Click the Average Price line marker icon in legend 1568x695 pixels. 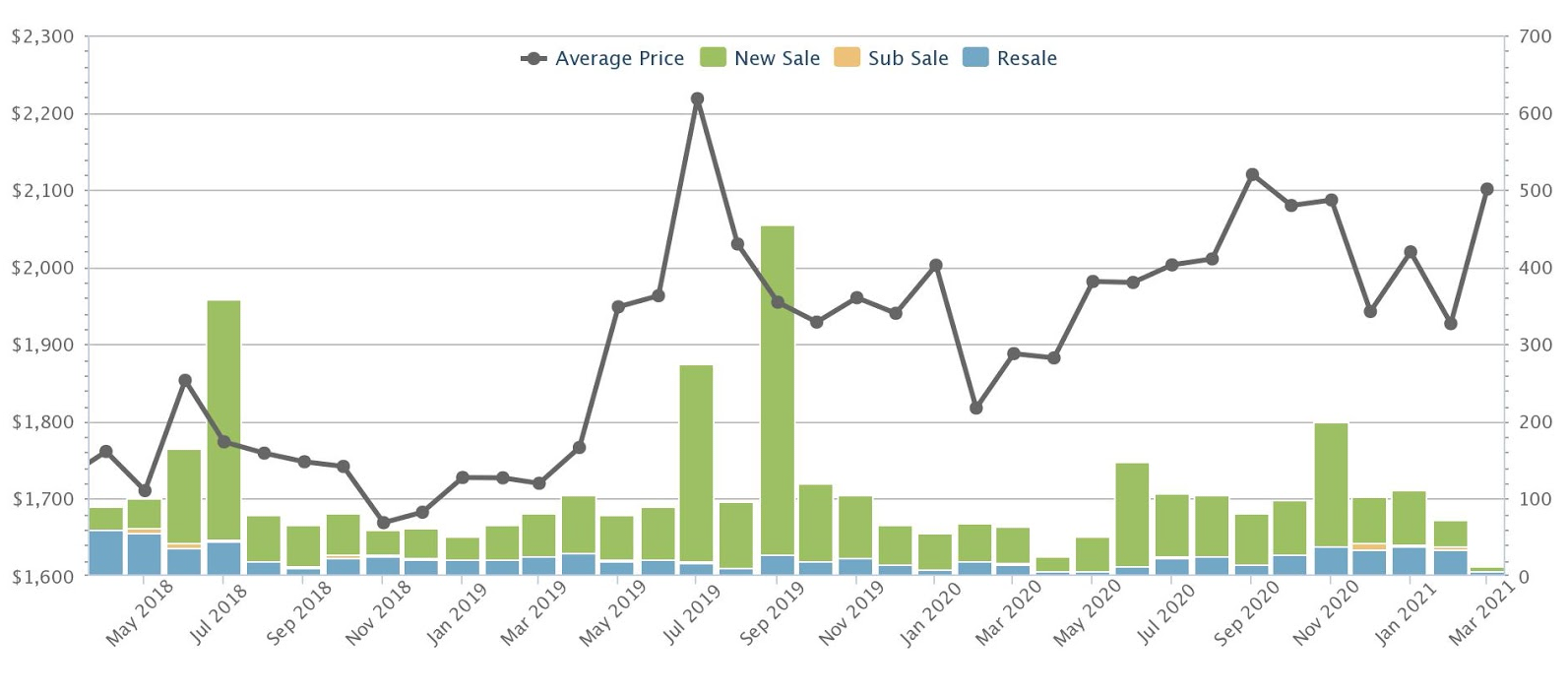533,59
